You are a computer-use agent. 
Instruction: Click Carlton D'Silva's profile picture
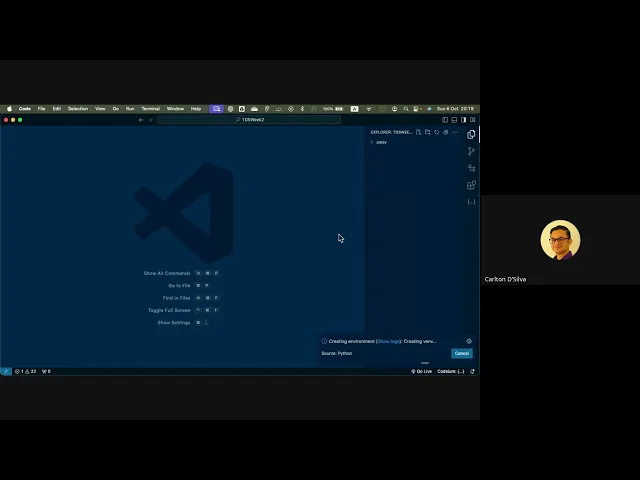point(560,240)
